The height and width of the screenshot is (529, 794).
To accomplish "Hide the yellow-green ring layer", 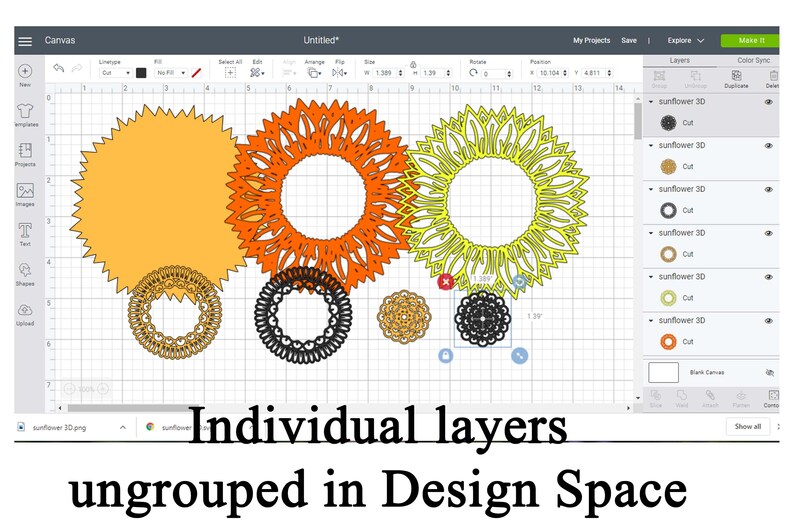I will point(768,277).
